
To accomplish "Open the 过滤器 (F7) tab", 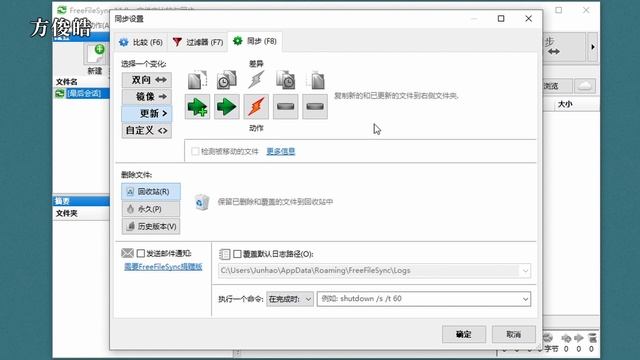I will pyautogui.click(x=198, y=42).
